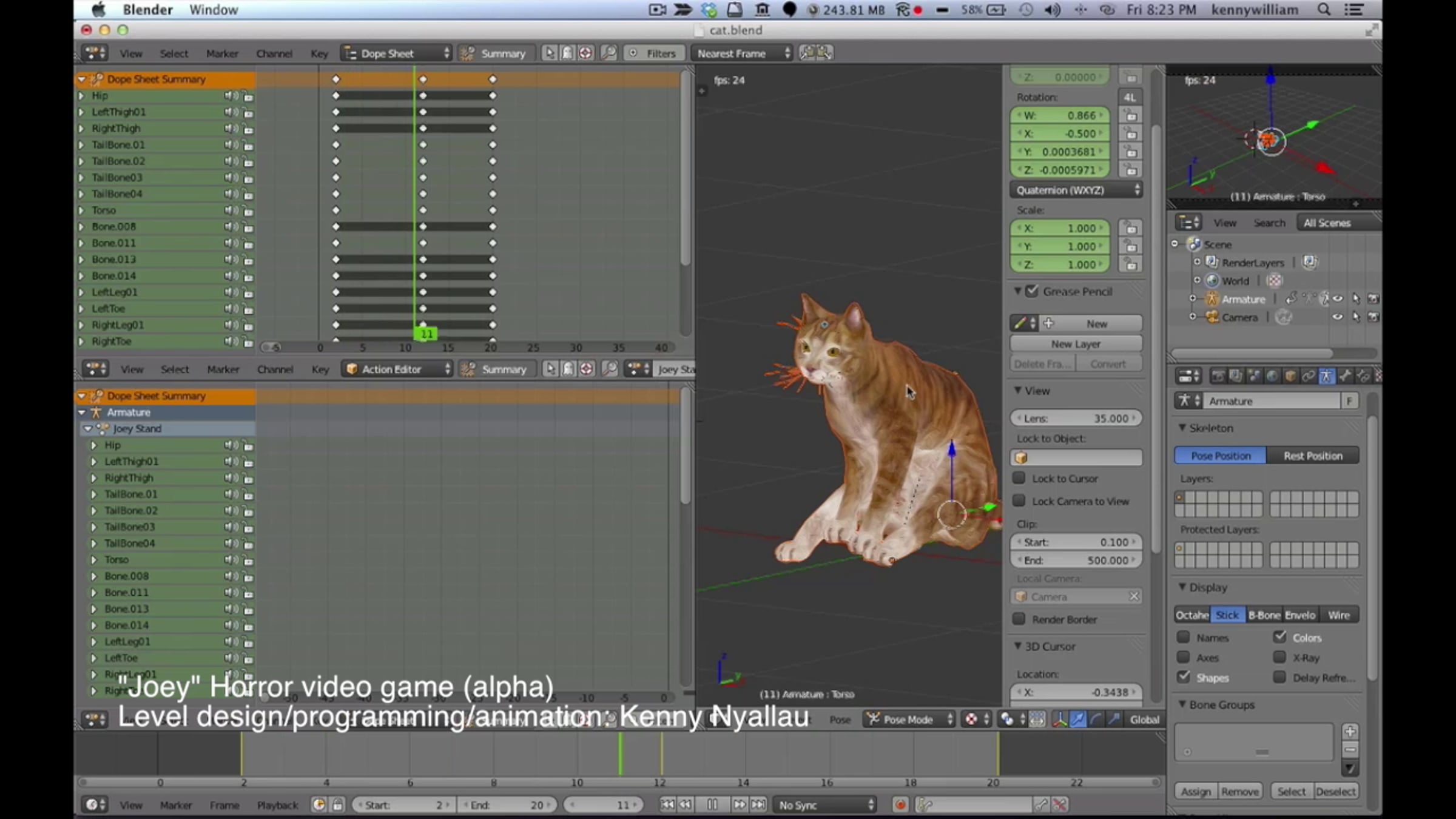Switch the armature to Rest Position
Viewport: 1456px width, 819px height.
point(1313,456)
